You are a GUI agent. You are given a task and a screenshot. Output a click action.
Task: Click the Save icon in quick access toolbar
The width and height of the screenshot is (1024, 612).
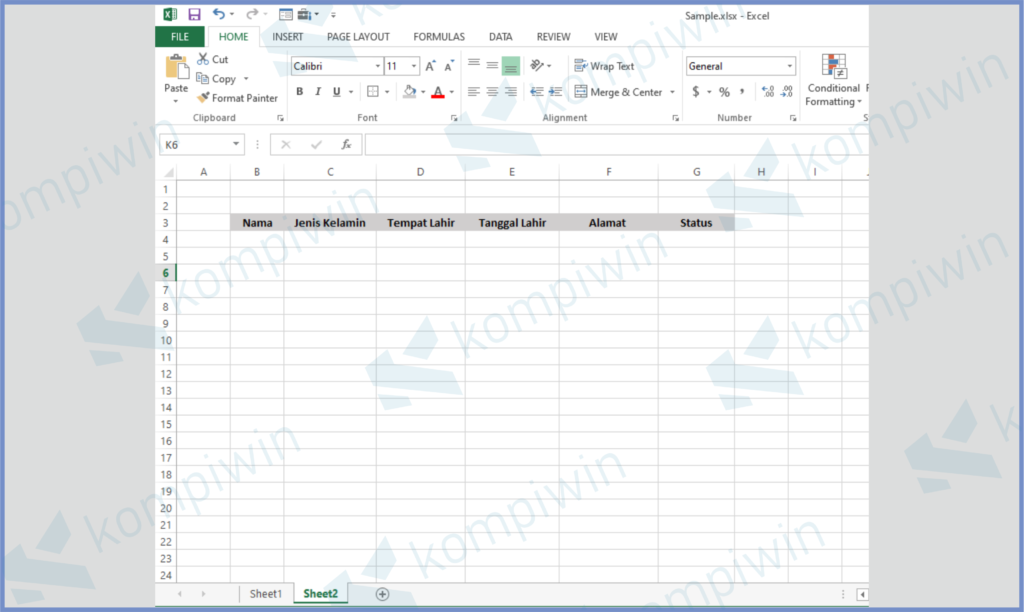click(x=194, y=15)
